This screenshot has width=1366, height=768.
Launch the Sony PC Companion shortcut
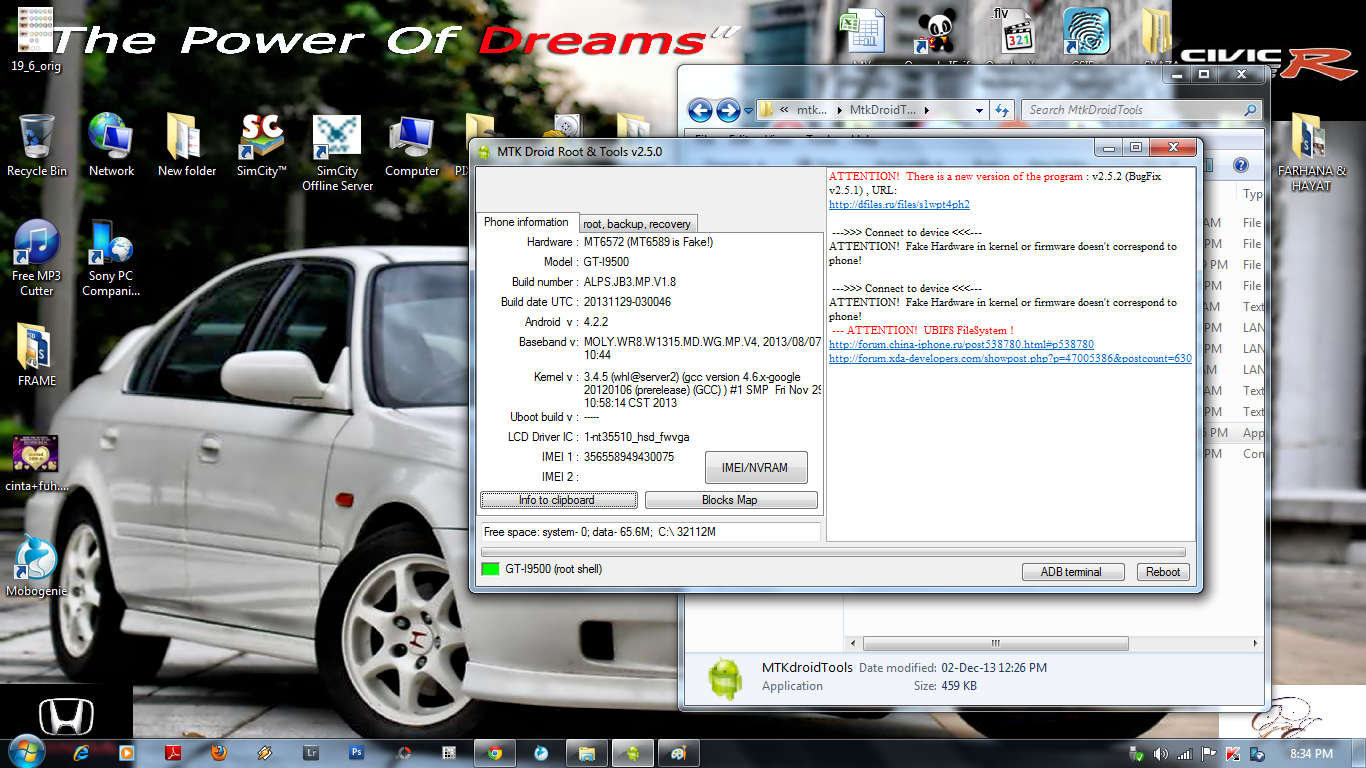111,257
